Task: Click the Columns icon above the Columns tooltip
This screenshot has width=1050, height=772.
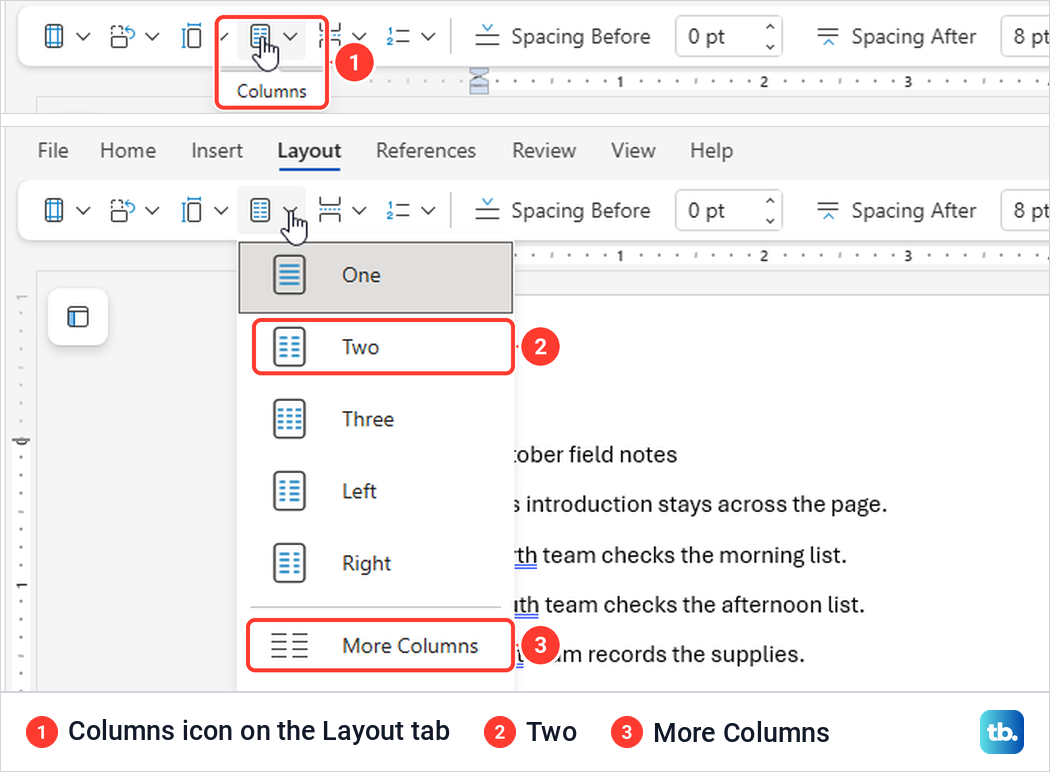Action: 260,36
